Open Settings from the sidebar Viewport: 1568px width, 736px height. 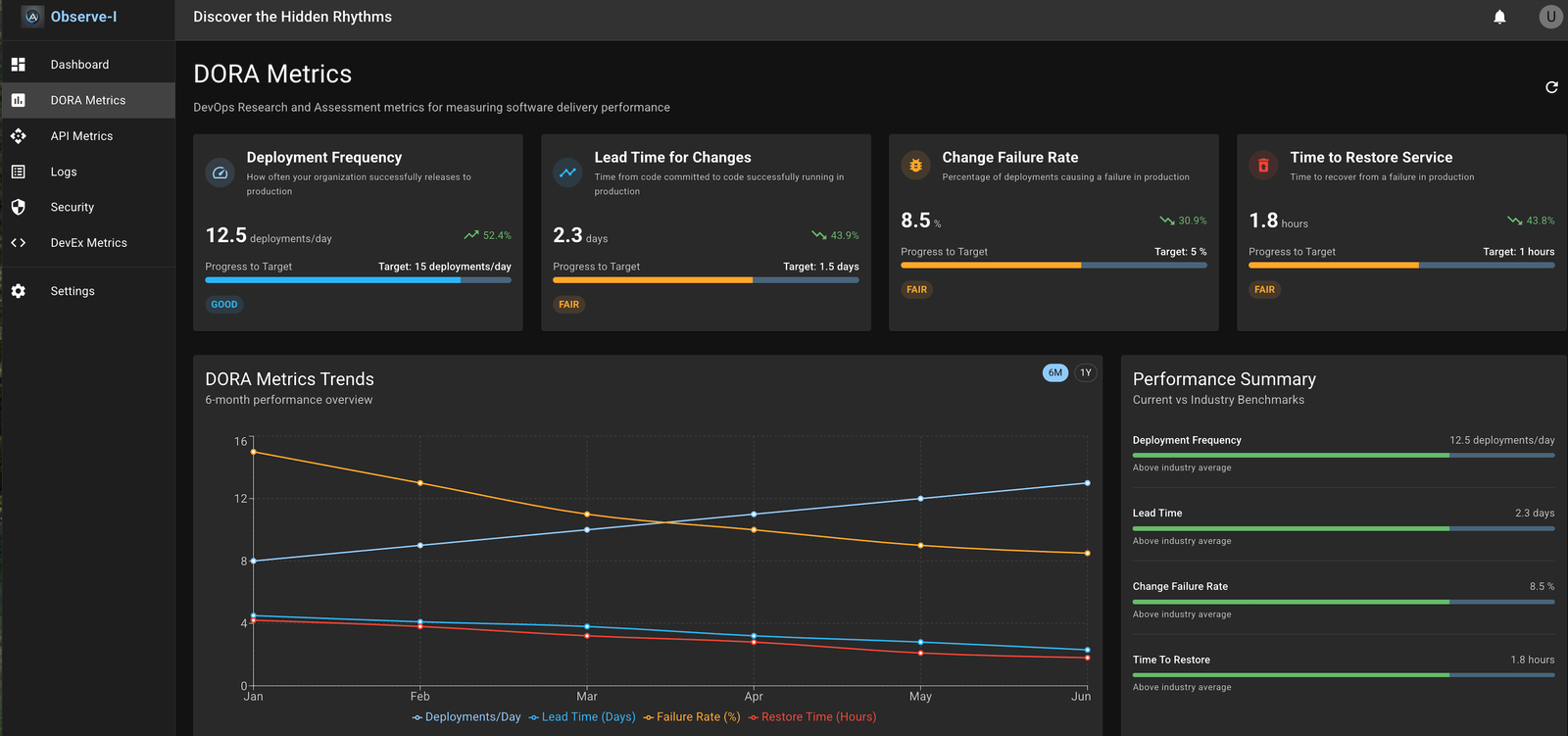pos(87,291)
